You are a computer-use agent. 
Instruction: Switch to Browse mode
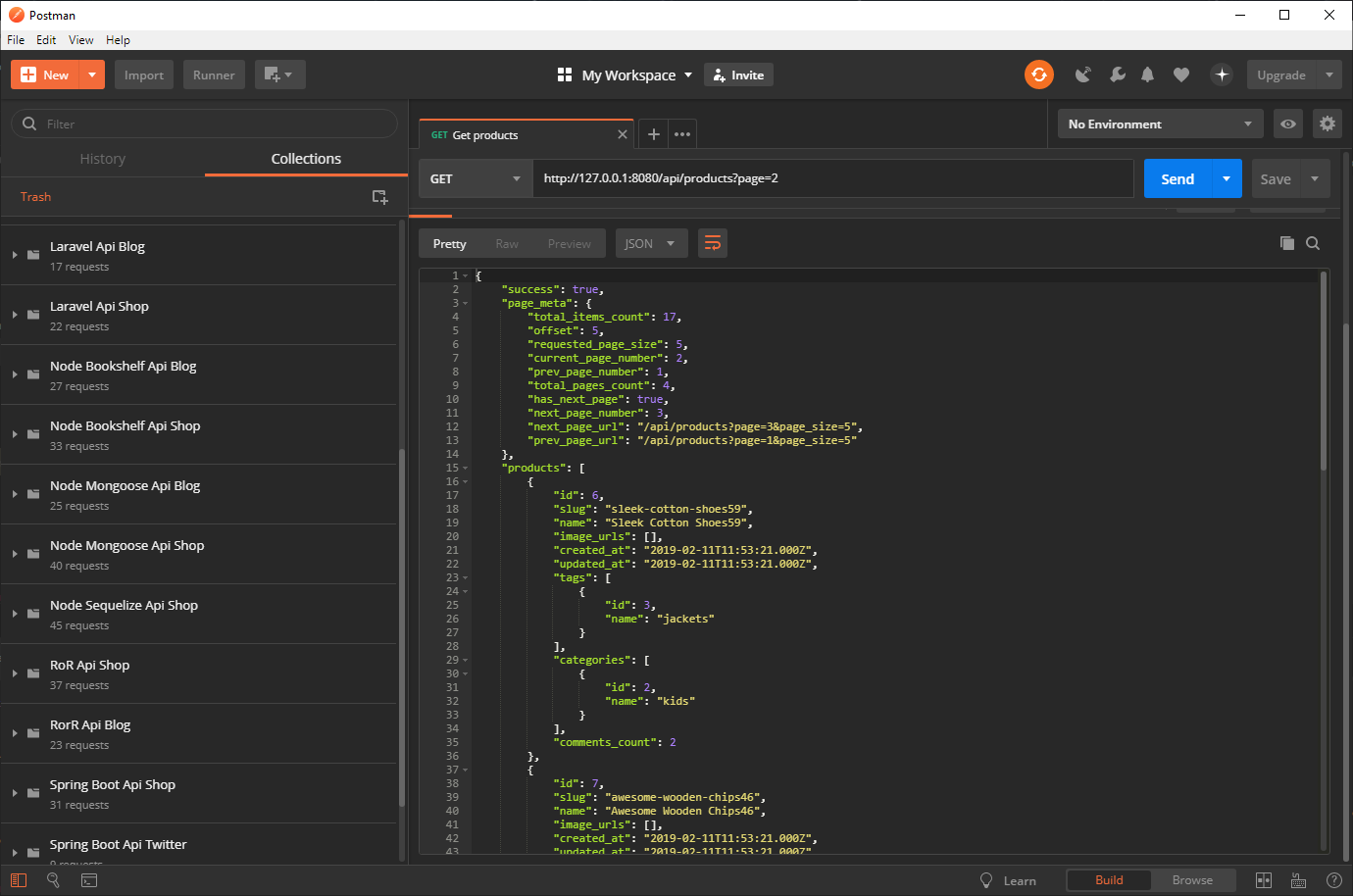1192,880
